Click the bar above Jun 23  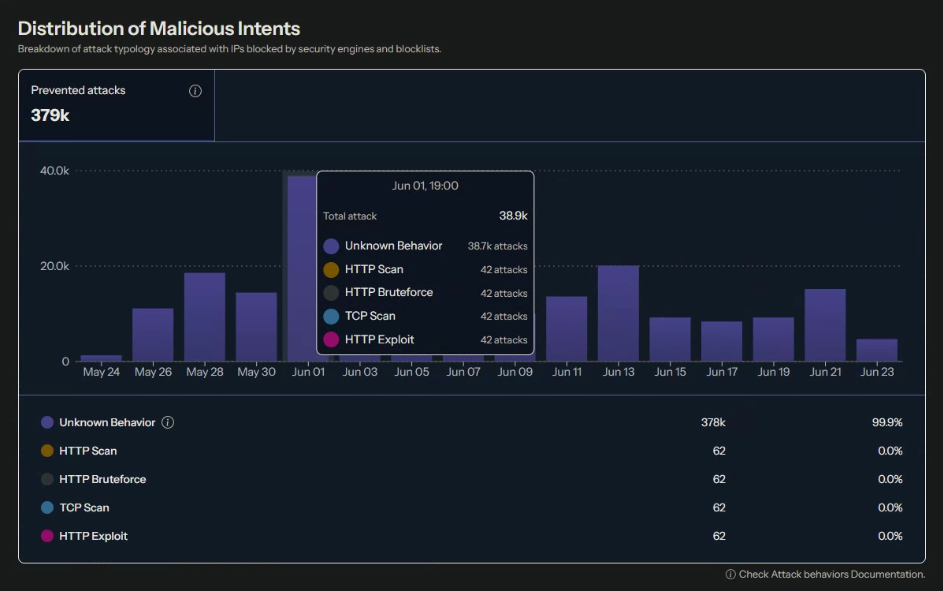click(x=877, y=350)
